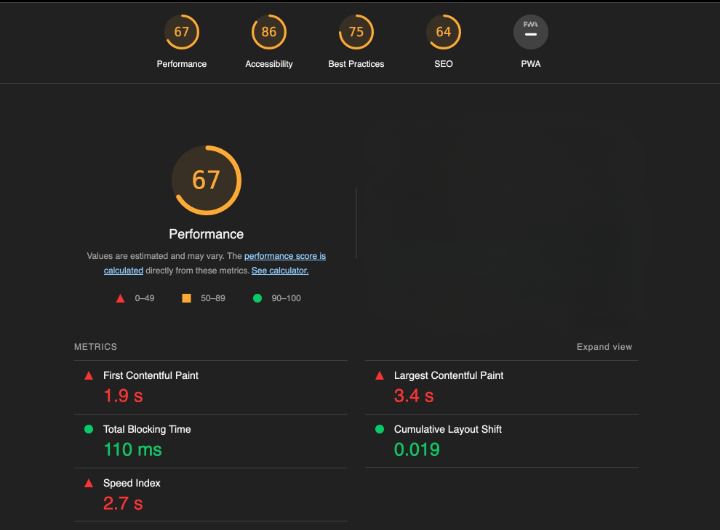Open Best Practices score gauge 75
Screen dimensions: 720x530
[x=356, y=32]
